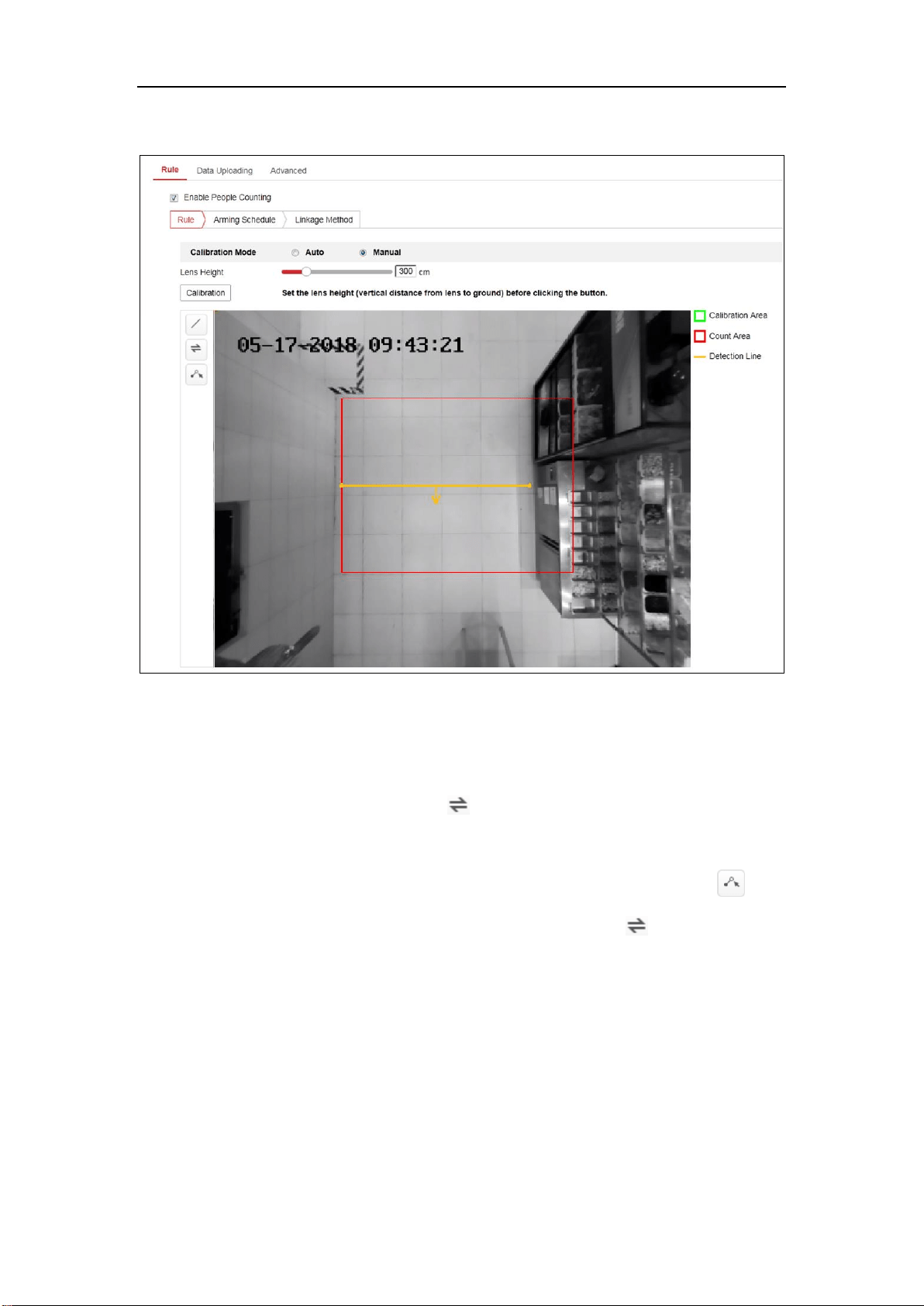Select Auto calibration mode
Image resolution: width=924 pixels, height=1306 pixels.
[295, 253]
